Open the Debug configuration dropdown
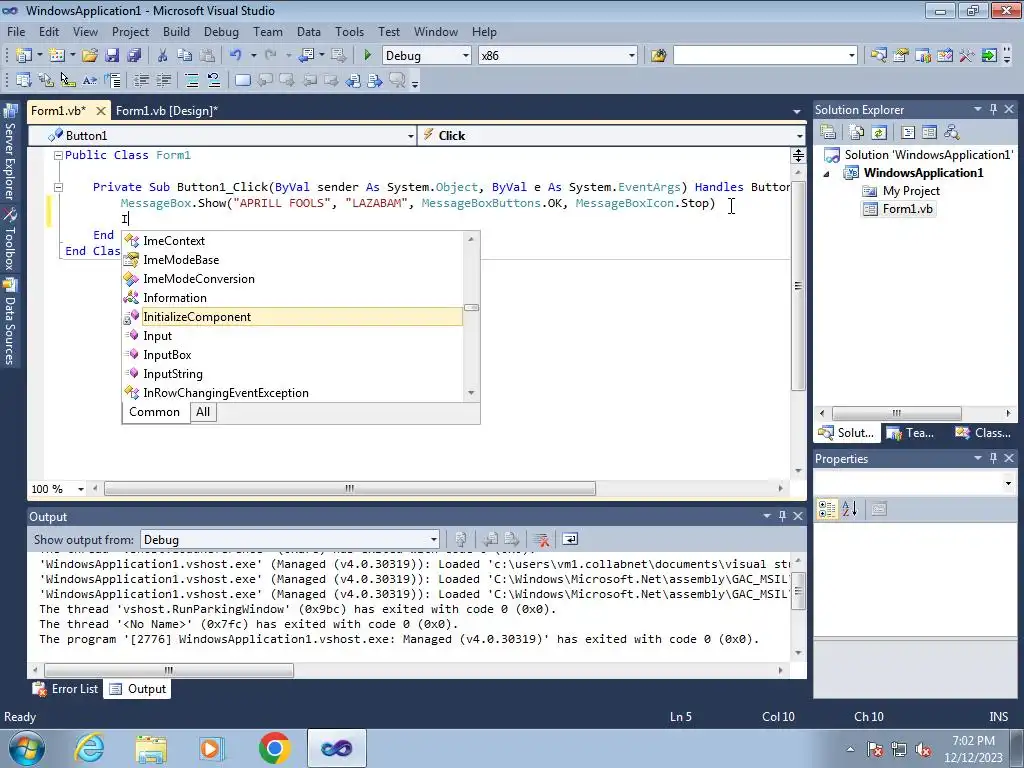Viewport: 1024px width, 768px height. [x=466, y=56]
